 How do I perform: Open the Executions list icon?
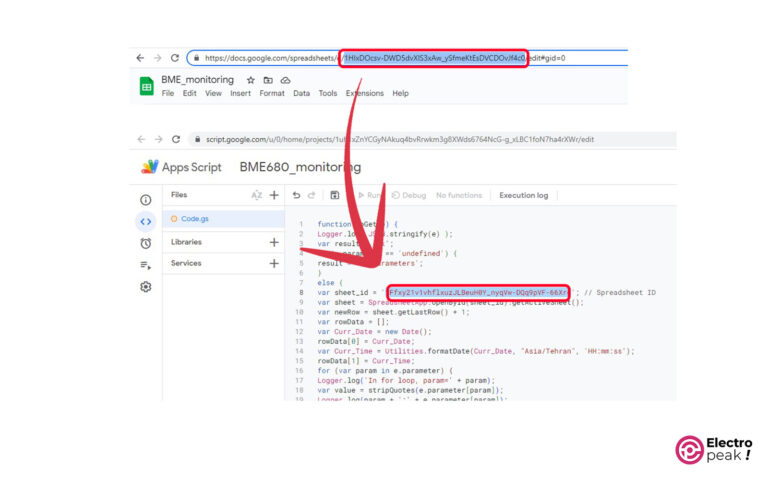pos(146,265)
